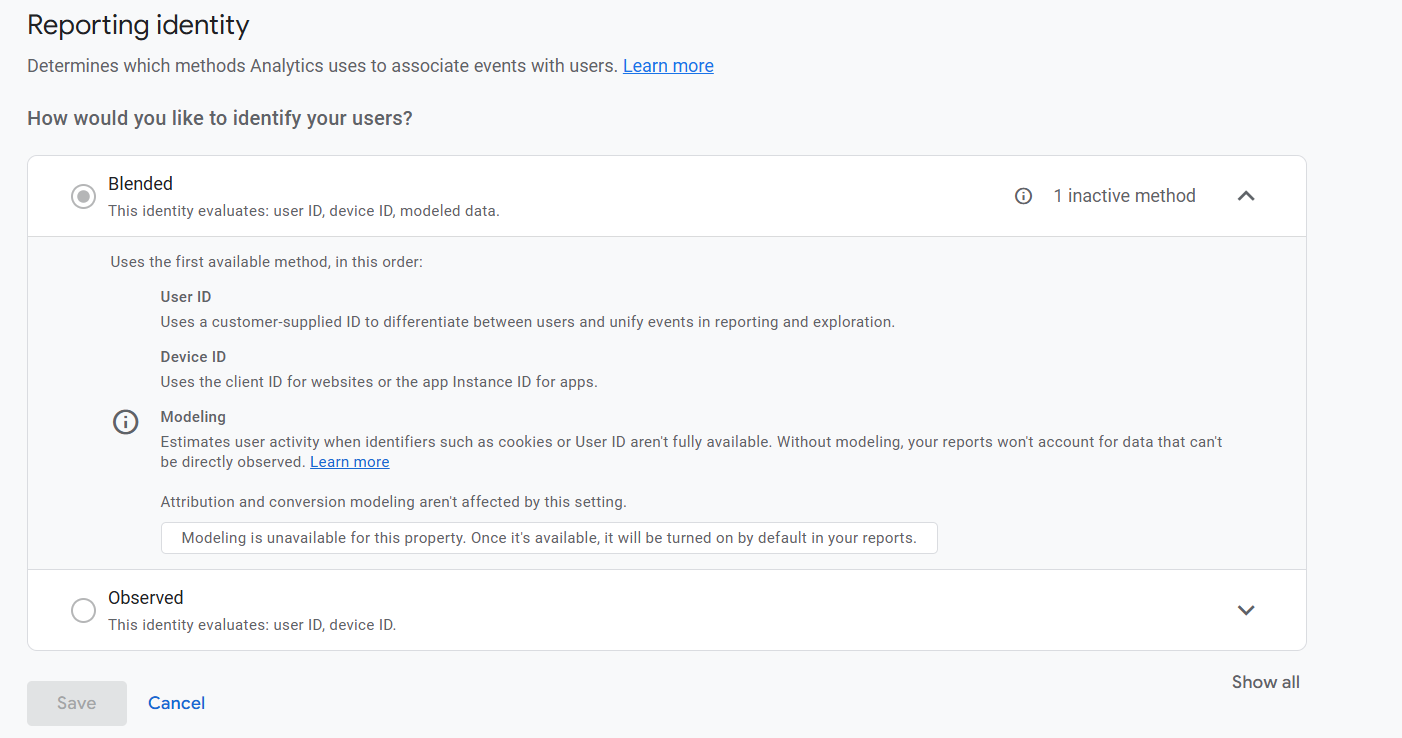Click Cancel to discard changes
1402x738 pixels.
point(176,703)
